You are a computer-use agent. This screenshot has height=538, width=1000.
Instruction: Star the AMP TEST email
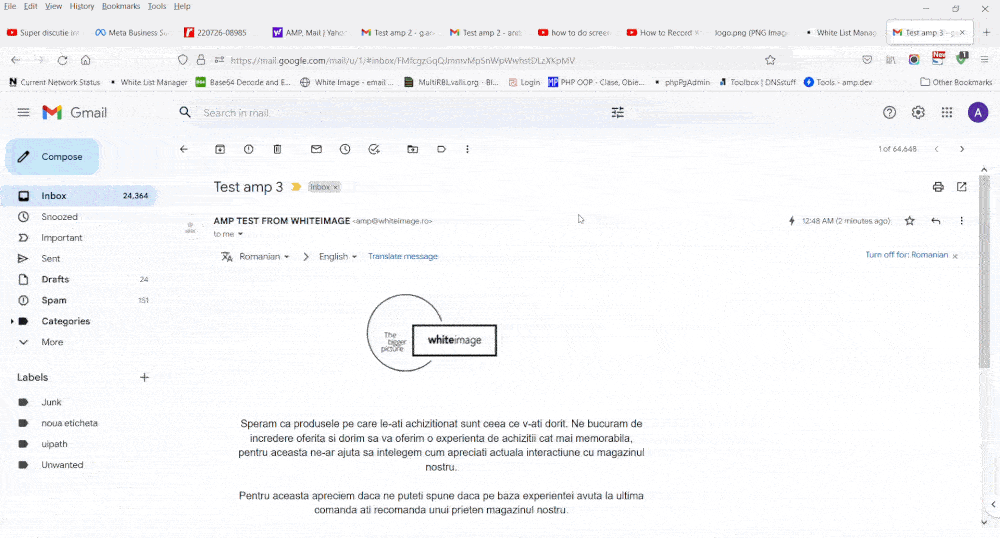point(909,221)
